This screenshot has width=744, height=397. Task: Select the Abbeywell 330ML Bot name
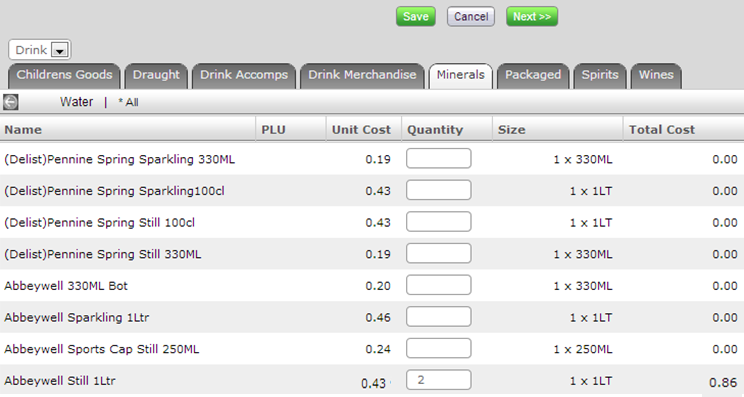coord(66,286)
